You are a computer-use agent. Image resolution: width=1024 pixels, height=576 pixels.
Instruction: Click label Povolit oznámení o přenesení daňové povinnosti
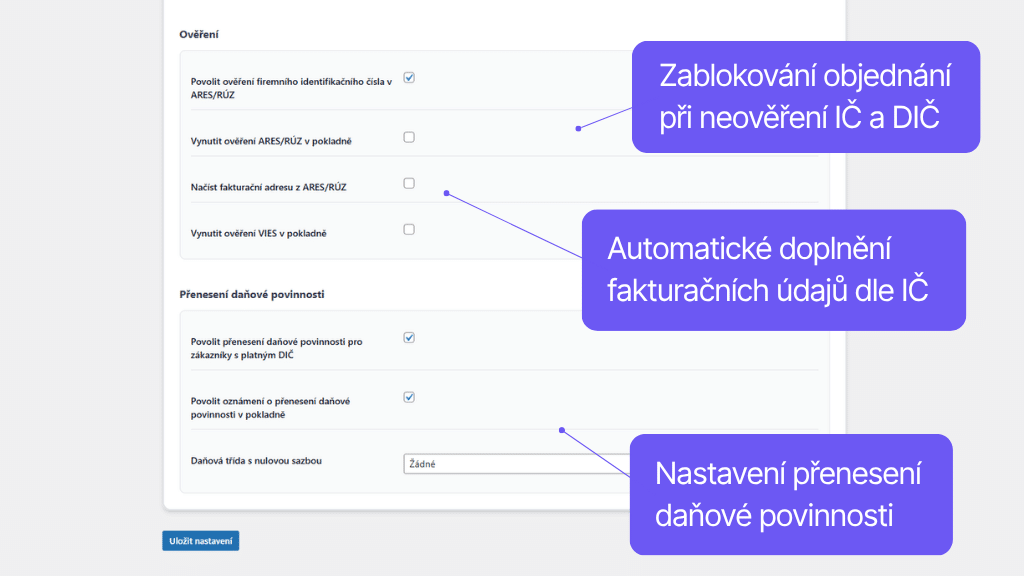[x=270, y=408]
